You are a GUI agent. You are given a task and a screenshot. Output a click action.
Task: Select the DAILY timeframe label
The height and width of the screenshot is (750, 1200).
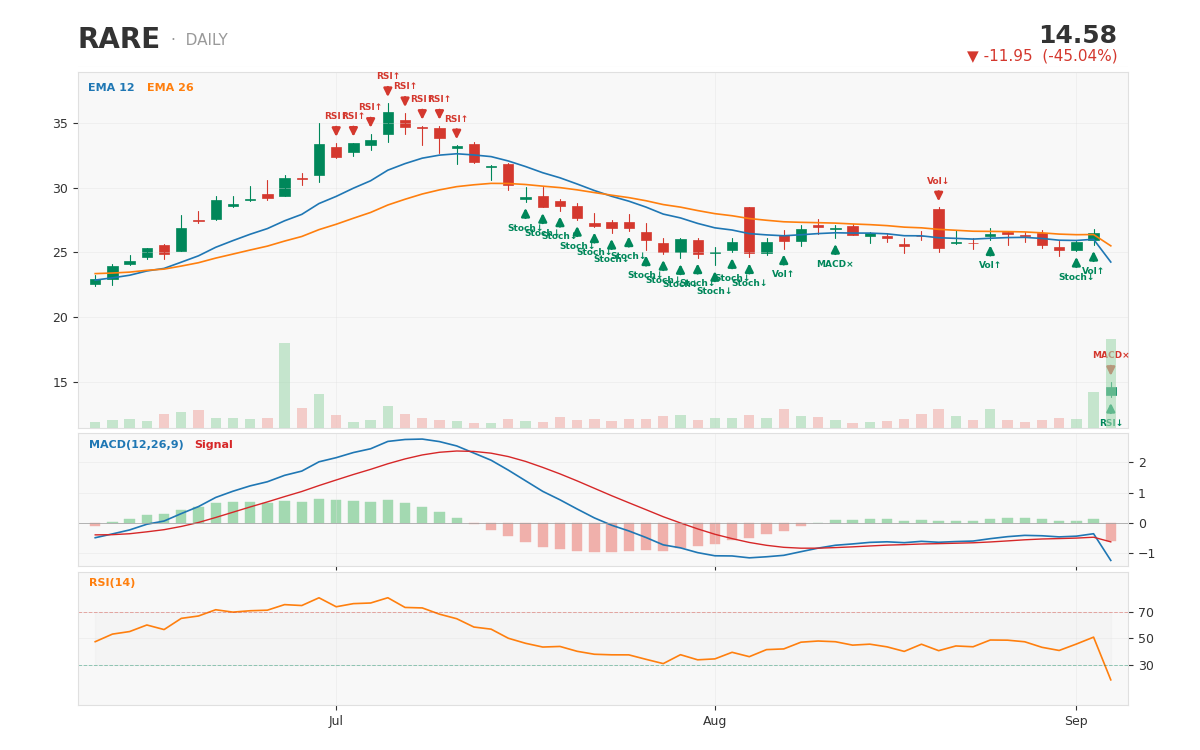click(x=206, y=41)
